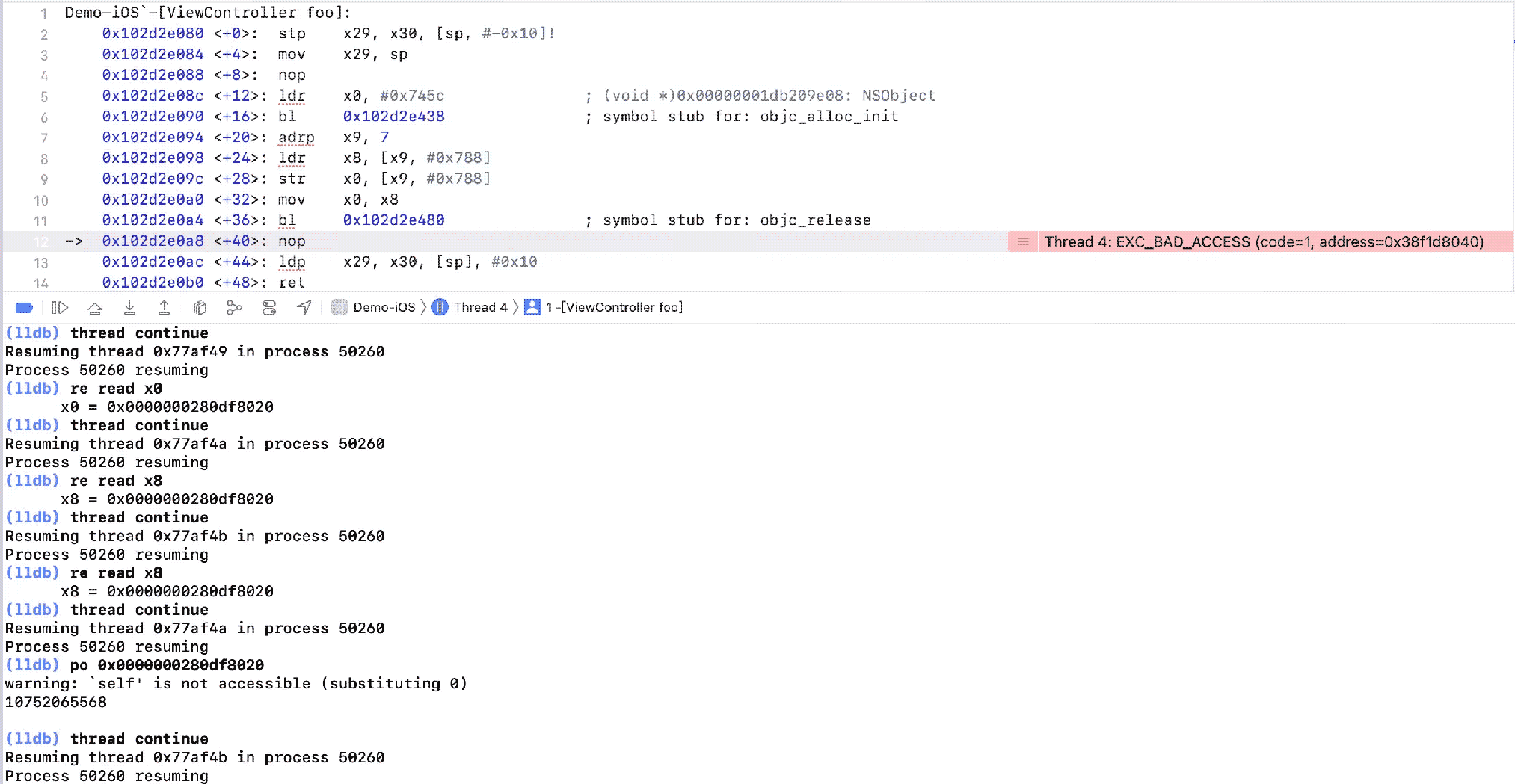
Task: Open Environment Overrides in the debug bar
Action: point(269,307)
